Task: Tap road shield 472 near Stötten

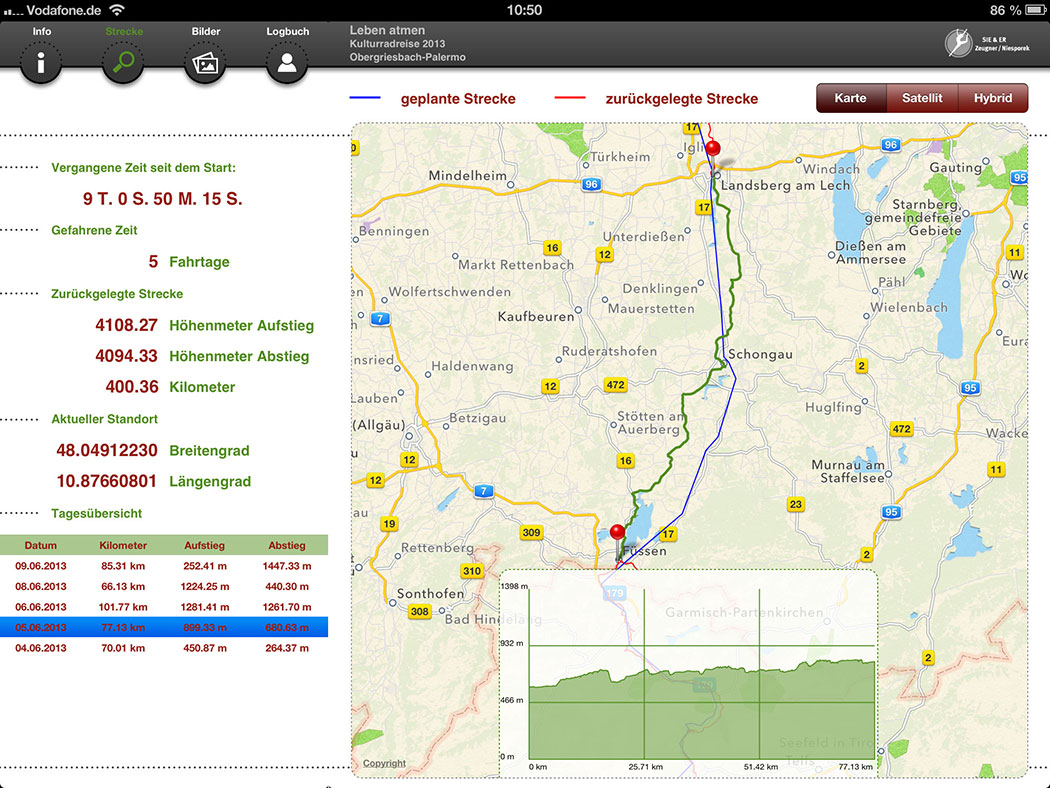Action: coord(615,384)
